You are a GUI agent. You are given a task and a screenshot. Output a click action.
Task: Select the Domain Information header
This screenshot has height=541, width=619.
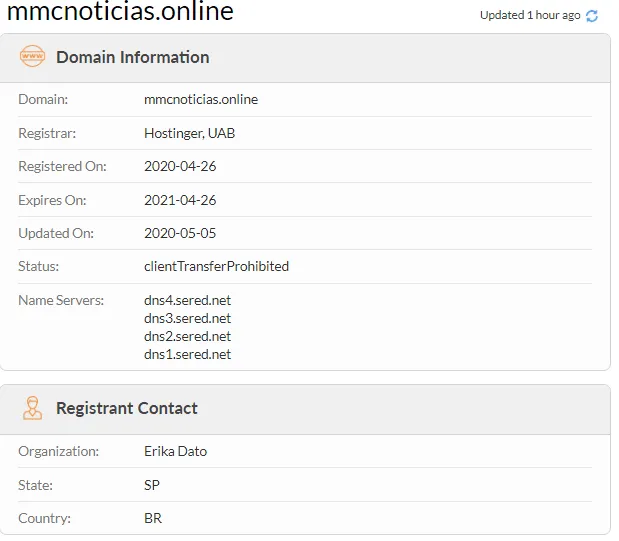[x=132, y=57]
